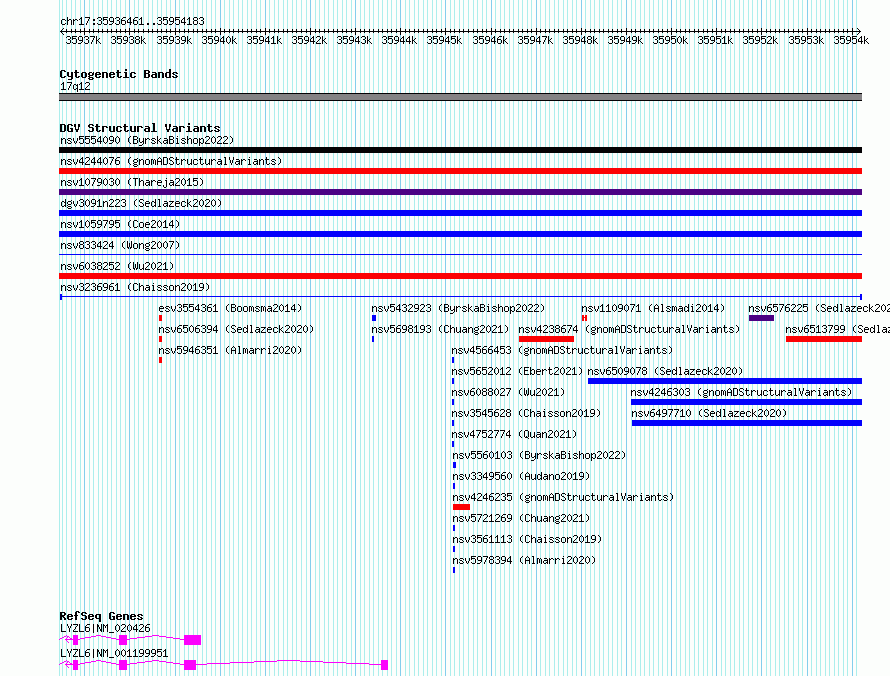Open nsv6088027 (Wu2021) variant label
The image size is (890, 676).
pyautogui.click(x=508, y=392)
